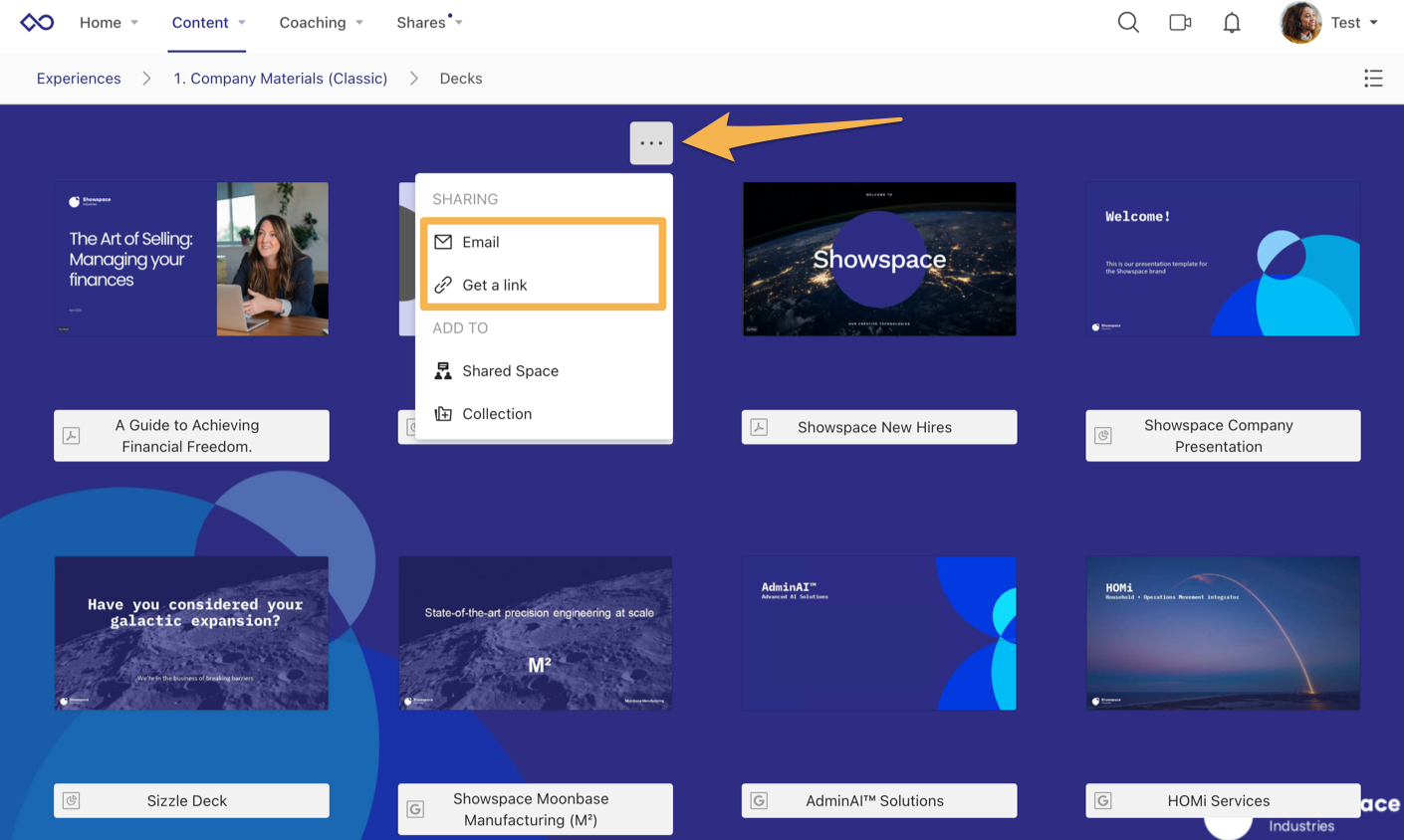The height and width of the screenshot is (840, 1404).
Task: Open notifications via the bell icon
Action: [1231, 21]
